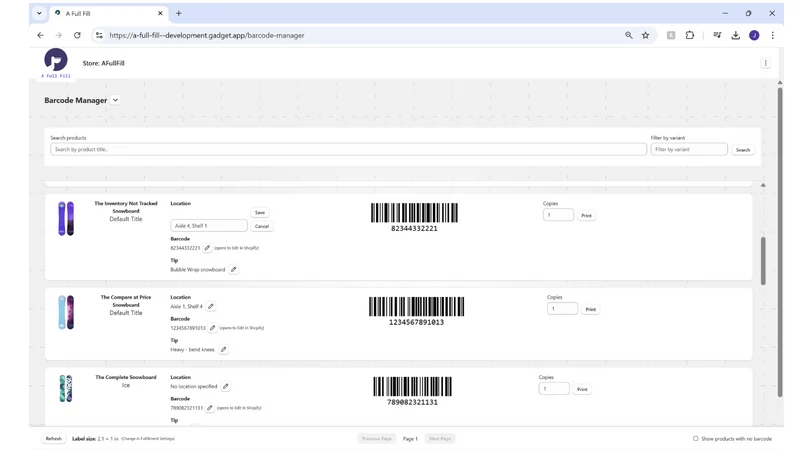Click the product list scrollbar thumb
Screen dimensions: 800x450
[763, 261]
